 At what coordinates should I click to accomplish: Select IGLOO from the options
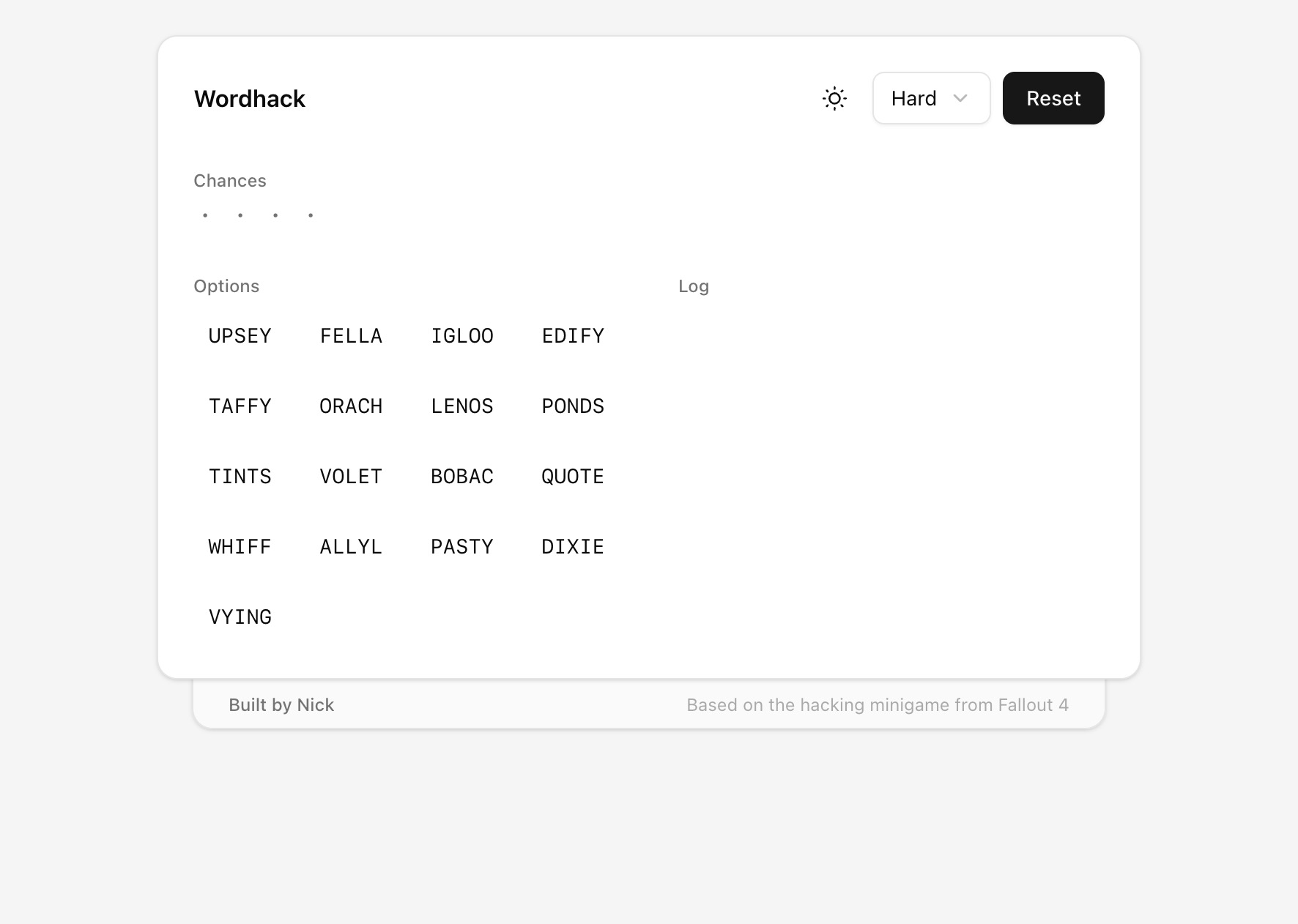pyautogui.click(x=462, y=335)
